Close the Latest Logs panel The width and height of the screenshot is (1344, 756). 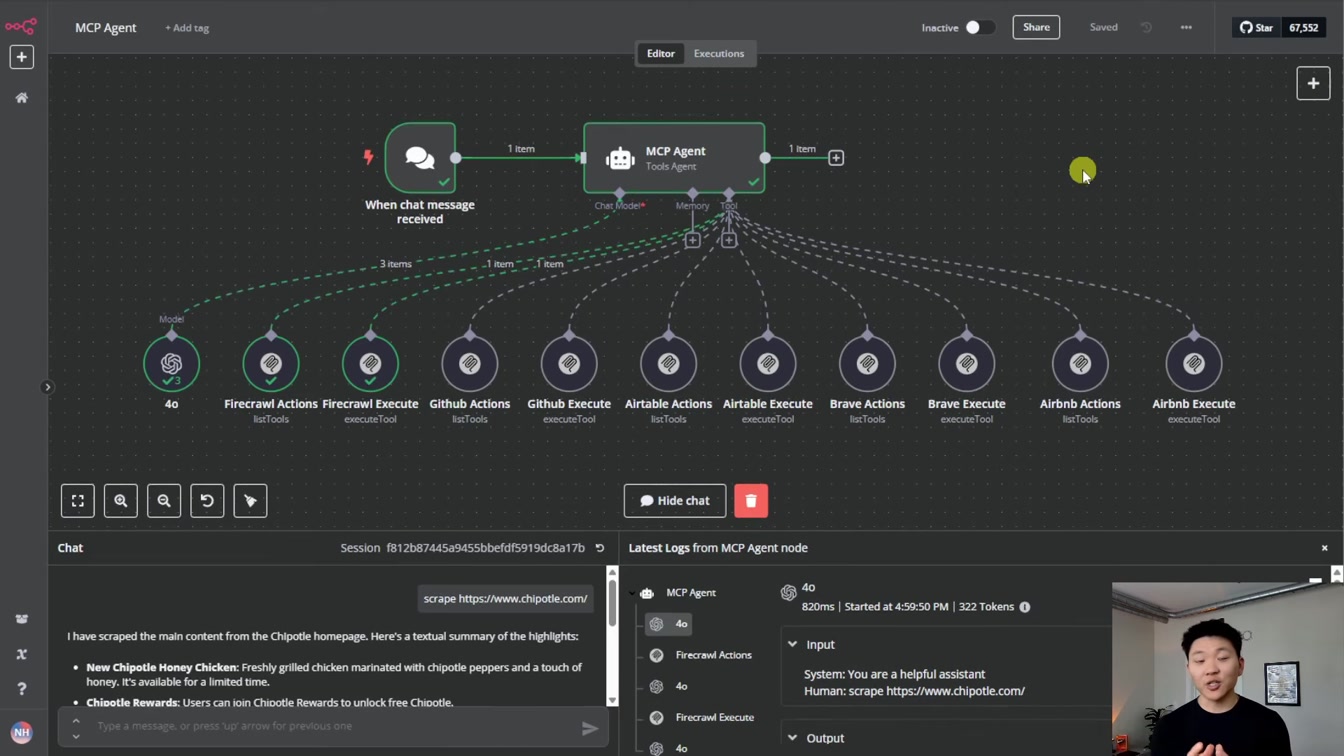click(1324, 548)
